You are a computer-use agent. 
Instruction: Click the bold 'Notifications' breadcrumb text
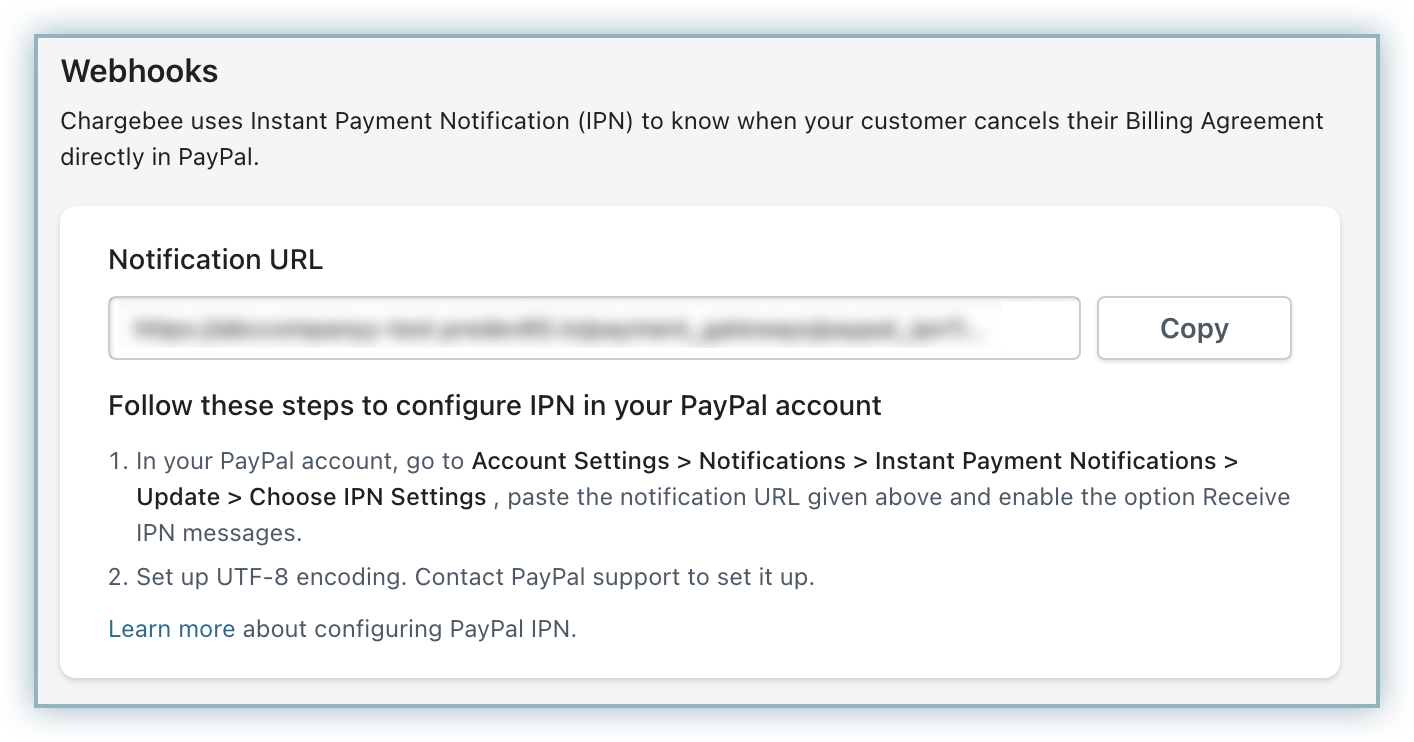(x=772, y=461)
